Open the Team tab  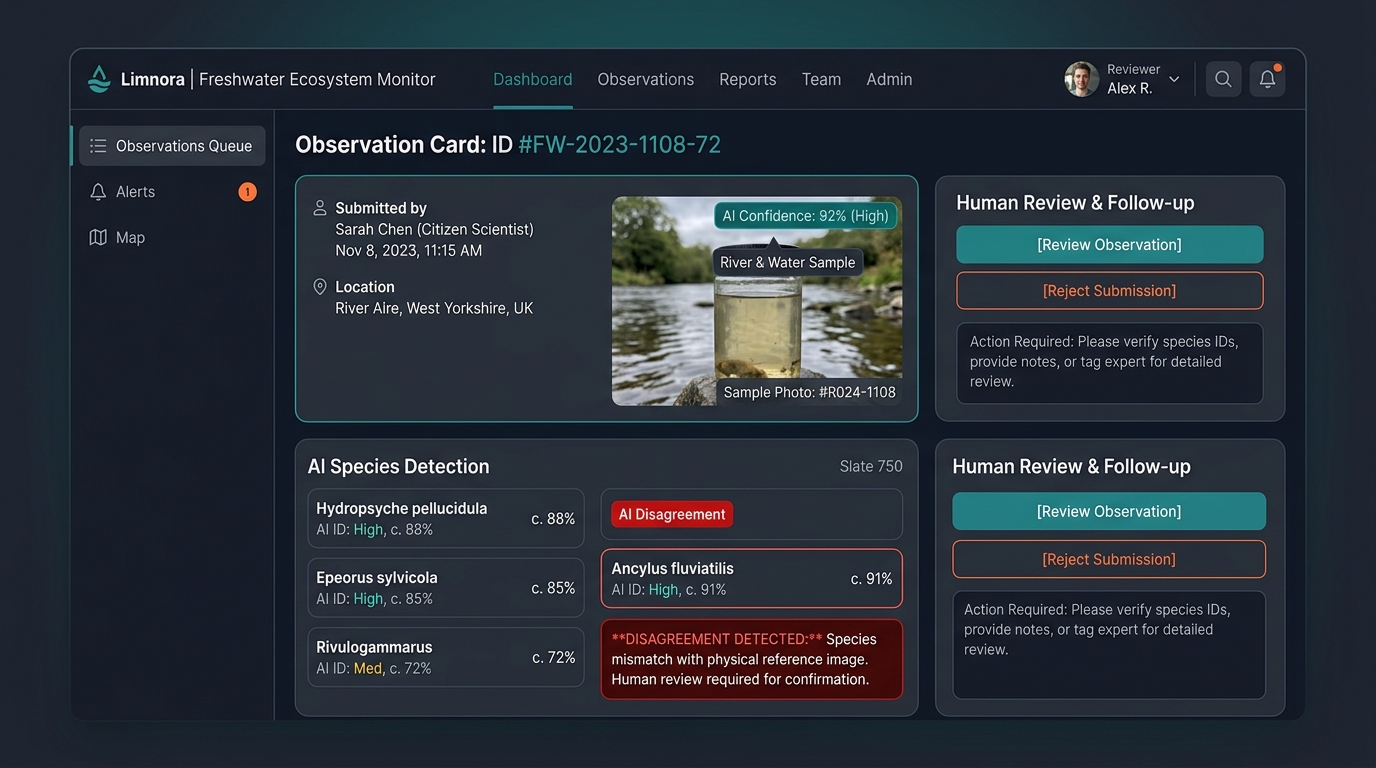click(821, 79)
